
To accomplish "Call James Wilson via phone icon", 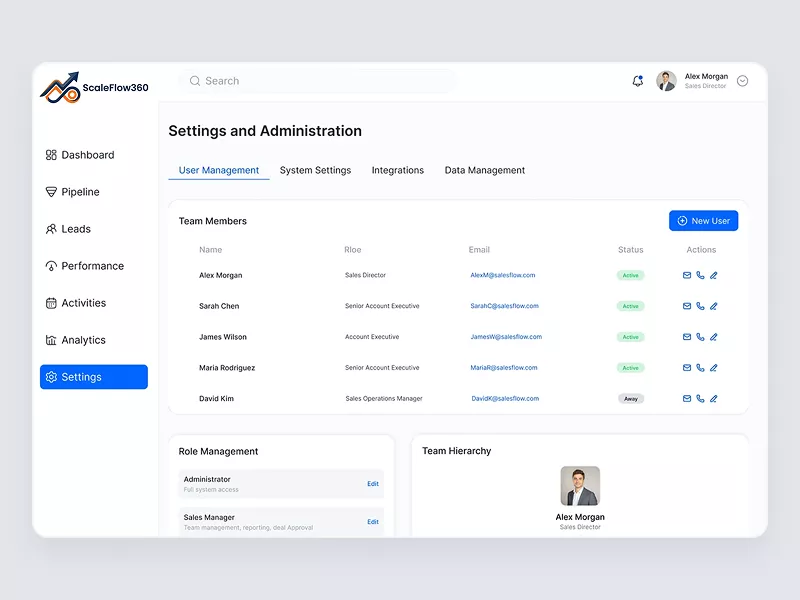I will tap(700, 337).
